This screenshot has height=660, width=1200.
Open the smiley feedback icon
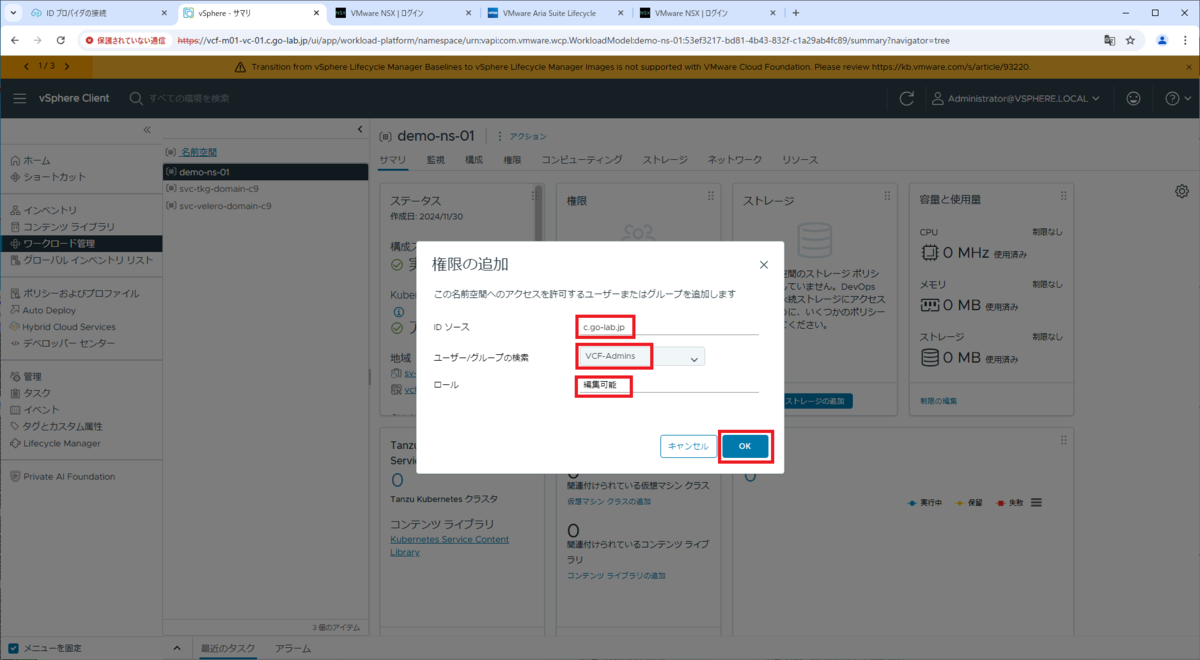[1133, 98]
